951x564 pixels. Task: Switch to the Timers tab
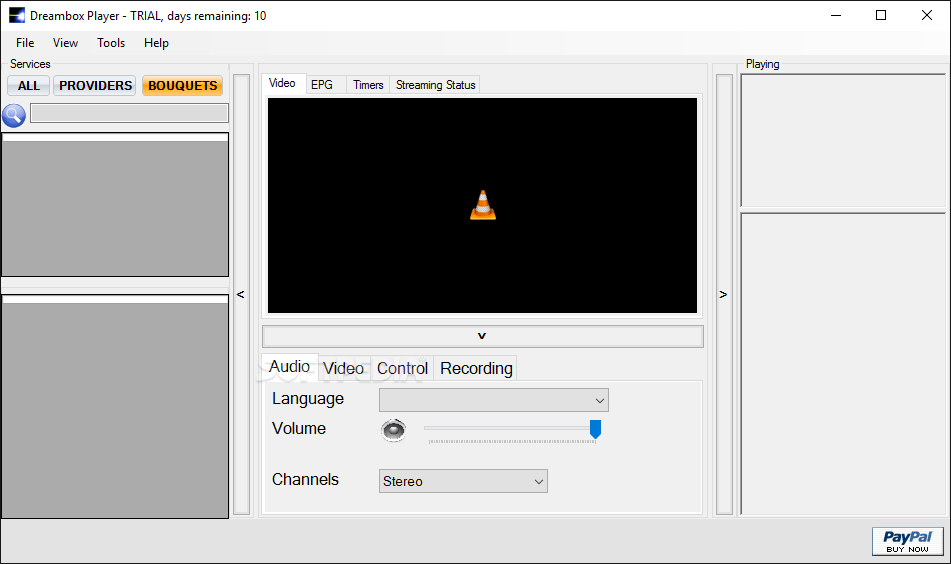pos(368,85)
